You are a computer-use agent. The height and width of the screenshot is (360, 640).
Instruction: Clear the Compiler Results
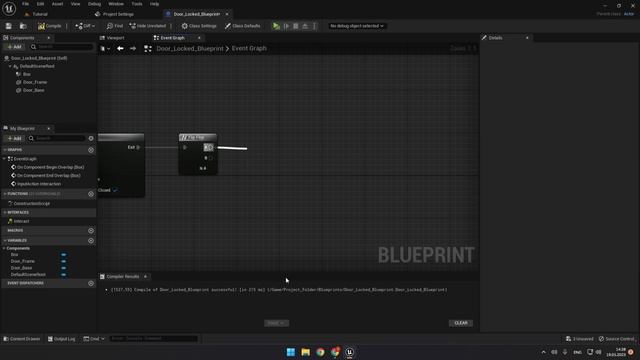click(x=461, y=323)
